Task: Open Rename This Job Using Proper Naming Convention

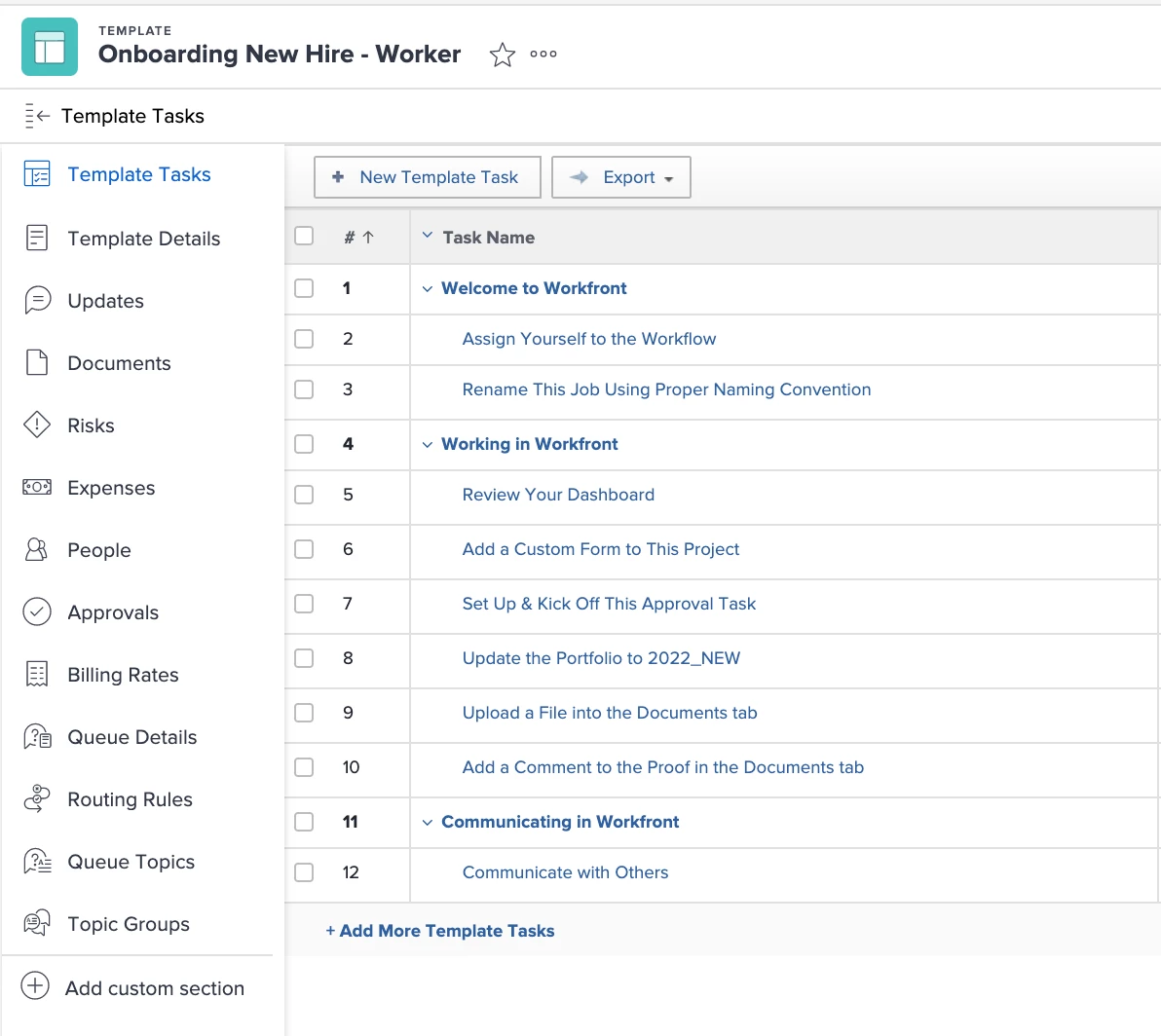Action: [666, 389]
